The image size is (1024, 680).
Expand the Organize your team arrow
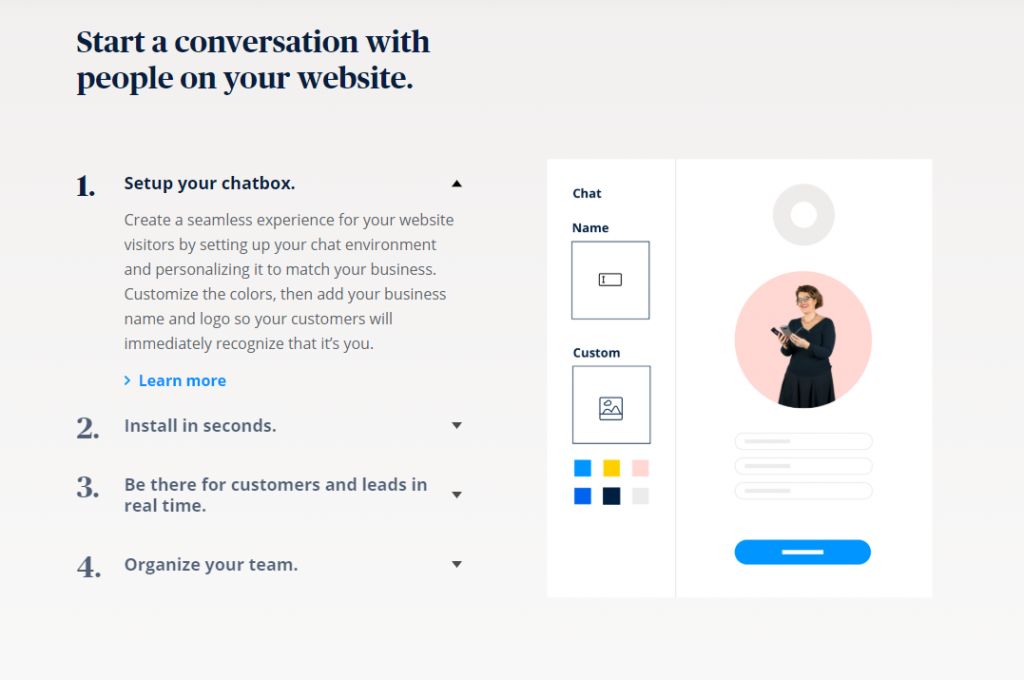coord(457,565)
